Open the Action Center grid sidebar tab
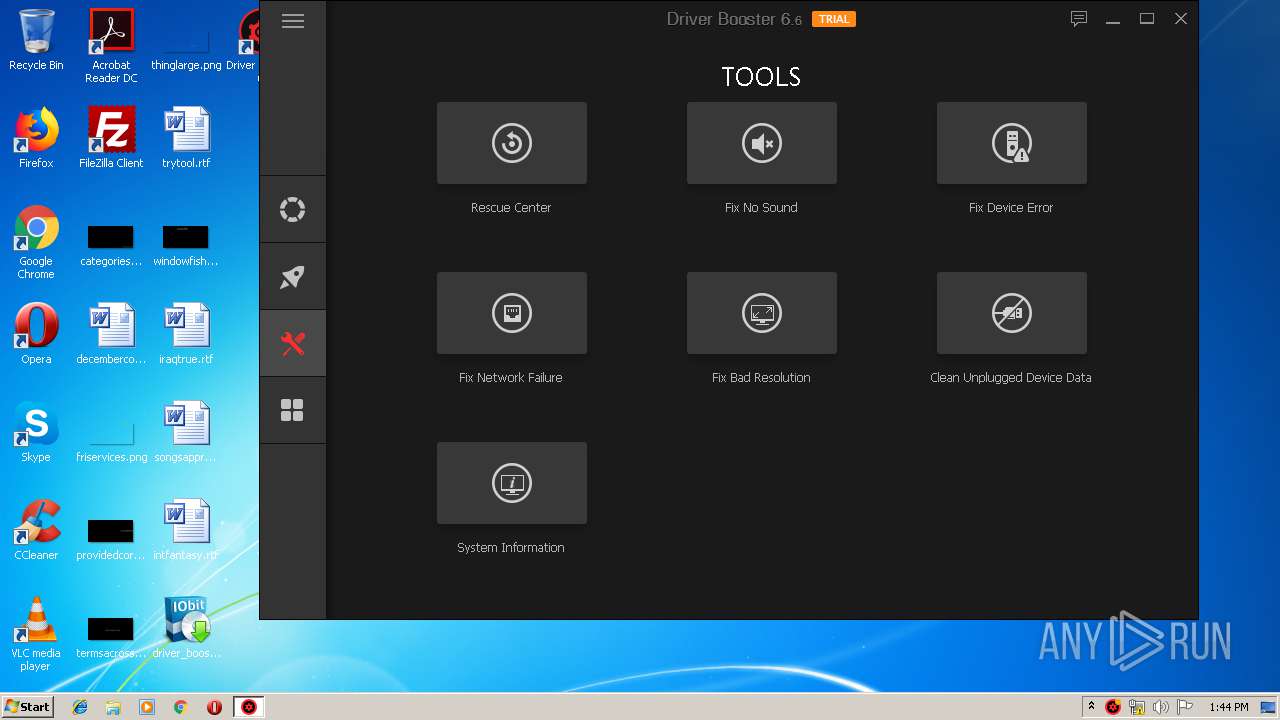Image resolution: width=1280 pixels, height=720 pixels. 292,411
